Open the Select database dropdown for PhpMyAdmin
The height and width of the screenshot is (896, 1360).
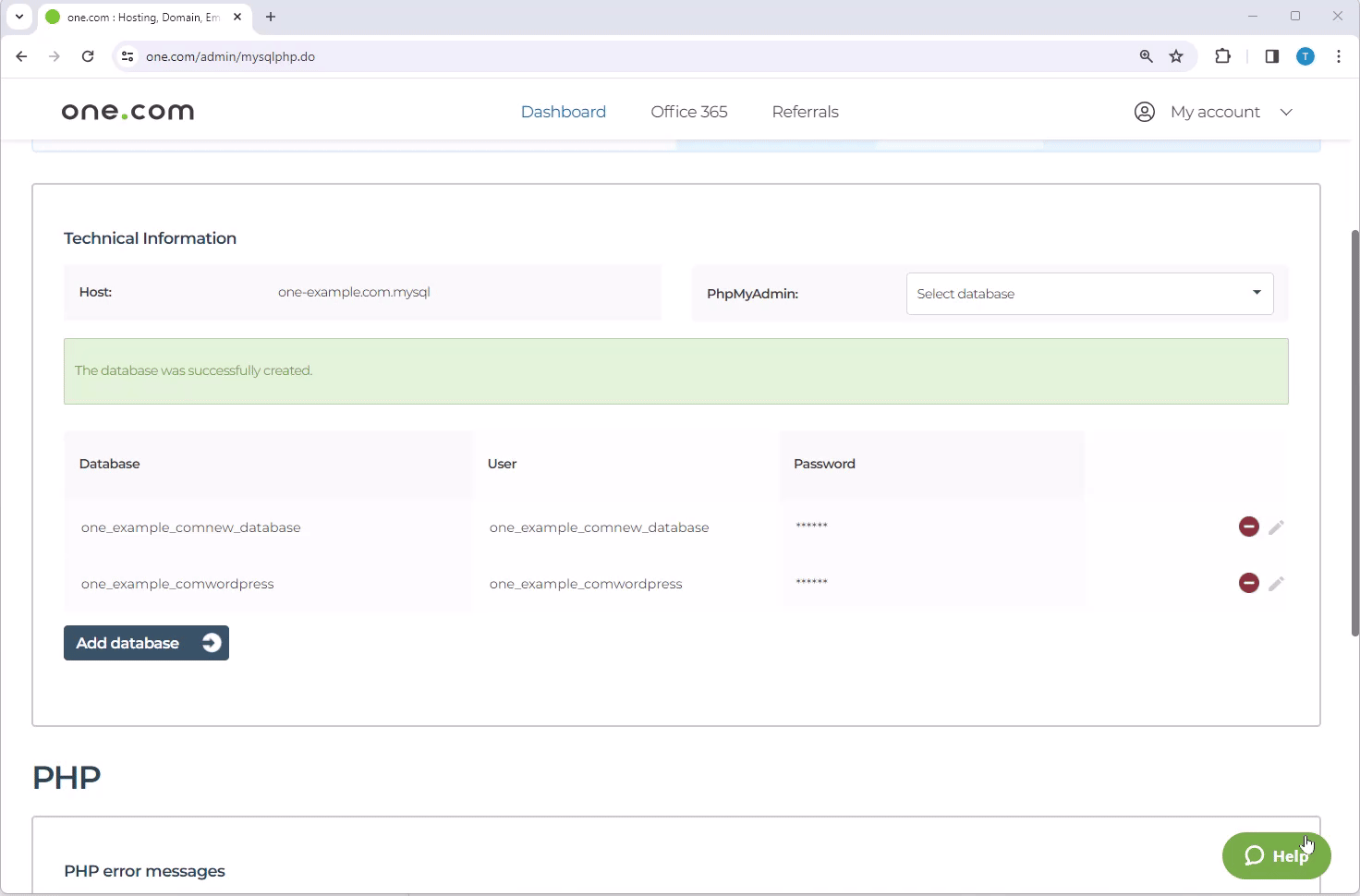click(x=1089, y=294)
